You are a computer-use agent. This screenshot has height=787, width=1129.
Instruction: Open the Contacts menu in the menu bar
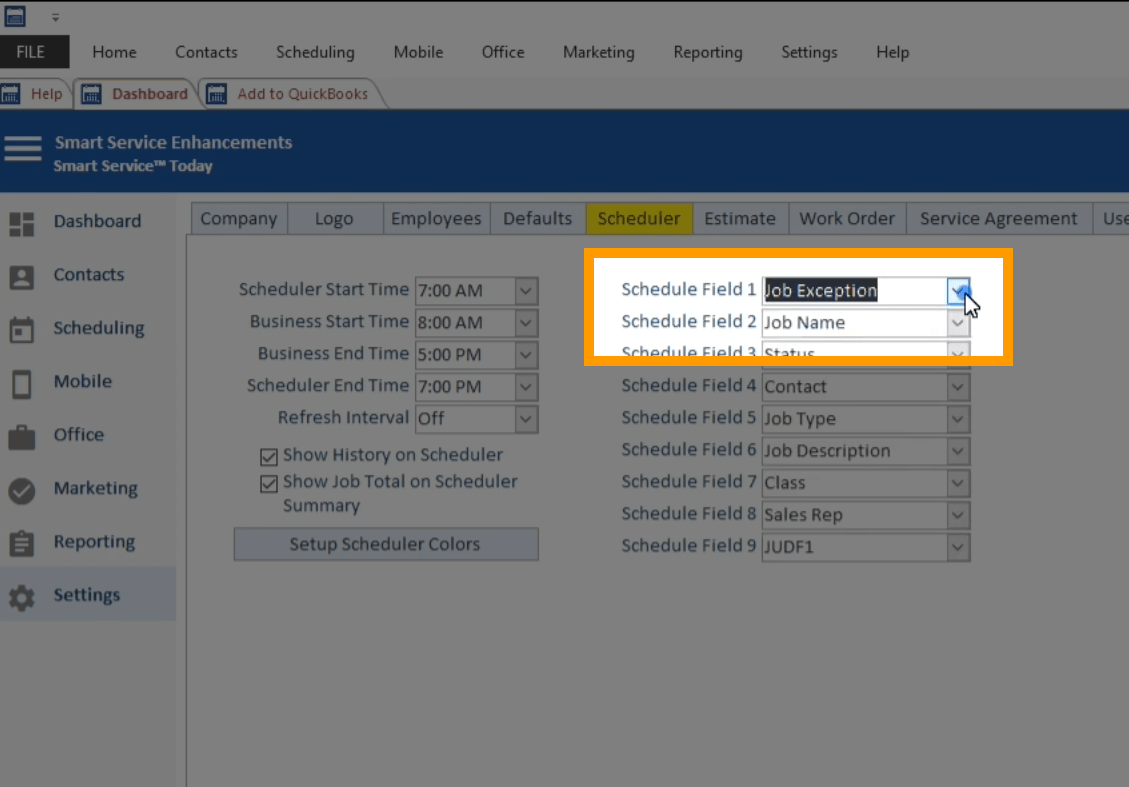point(207,52)
